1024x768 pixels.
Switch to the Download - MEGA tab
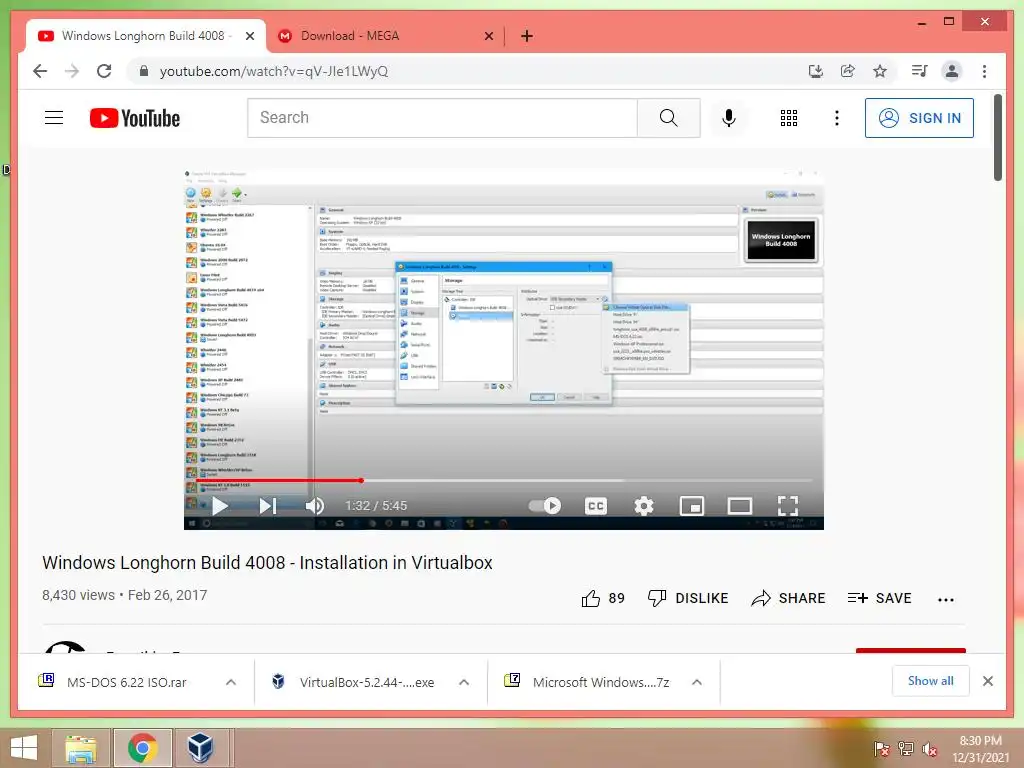[385, 36]
